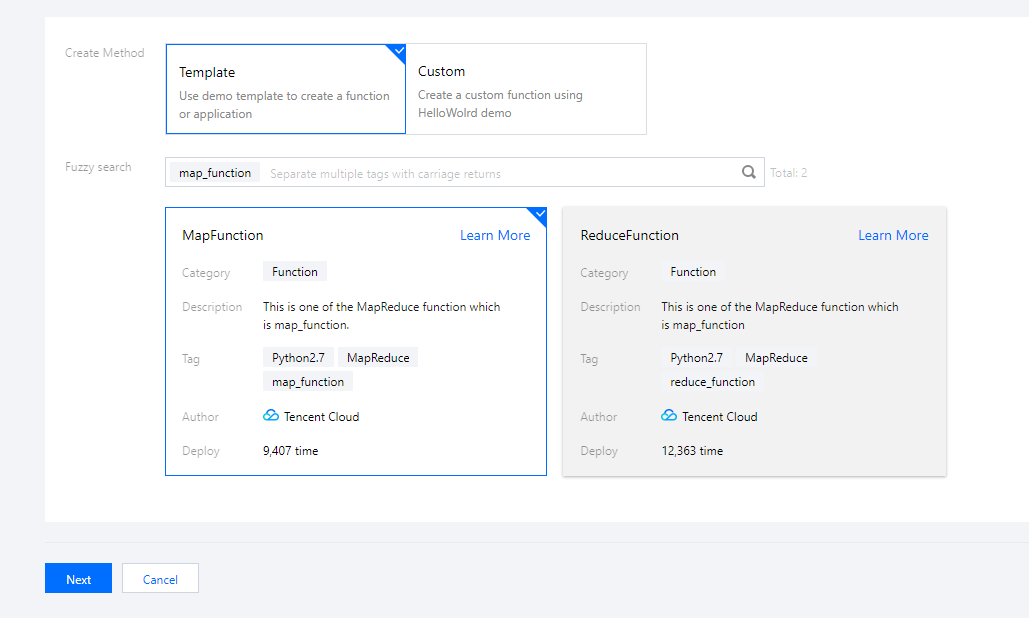The width and height of the screenshot is (1029, 618).
Task: Open Learn More for ReduceFunction
Action: point(893,236)
